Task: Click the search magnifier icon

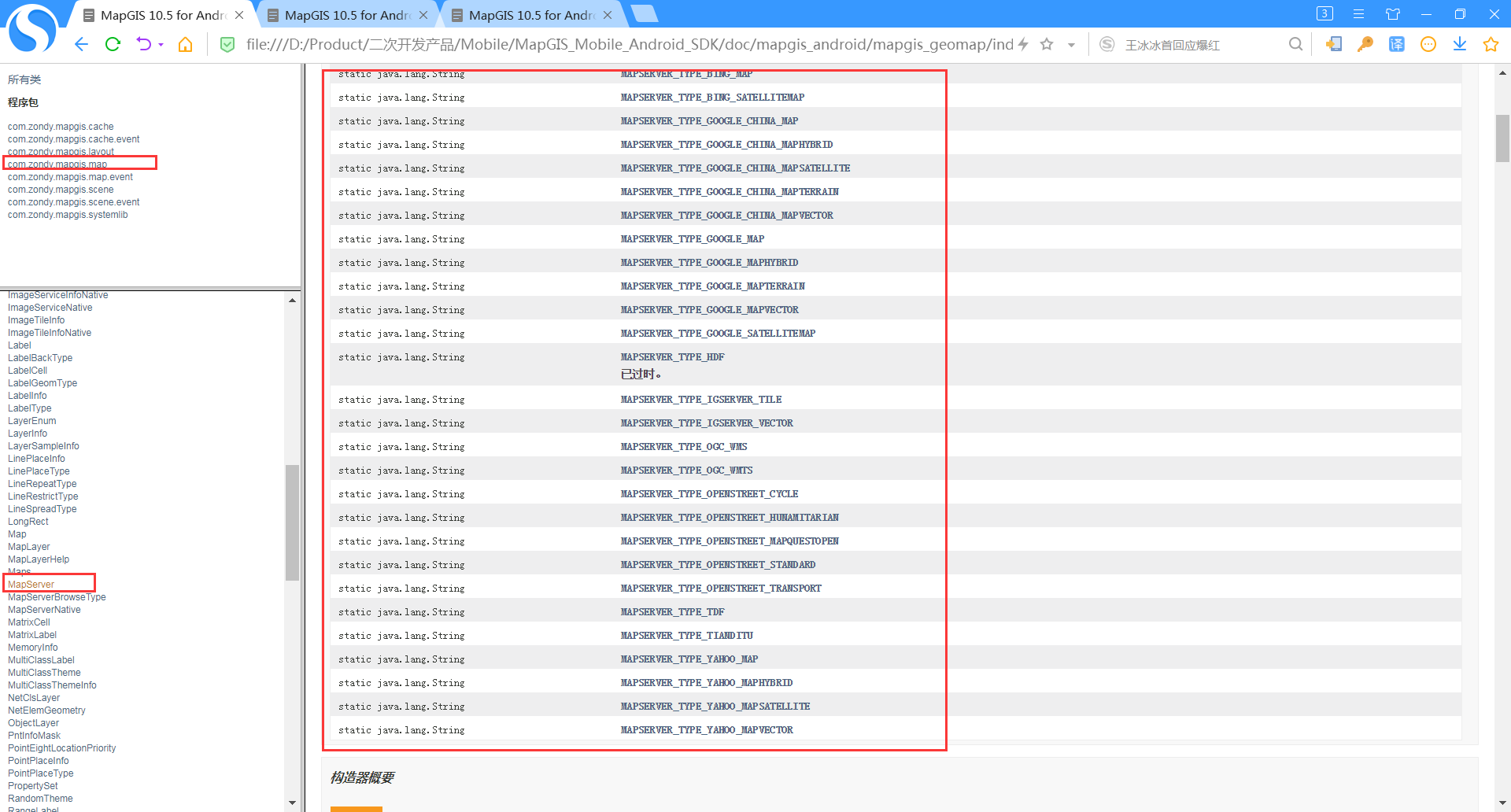Action: [x=1295, y=45]
